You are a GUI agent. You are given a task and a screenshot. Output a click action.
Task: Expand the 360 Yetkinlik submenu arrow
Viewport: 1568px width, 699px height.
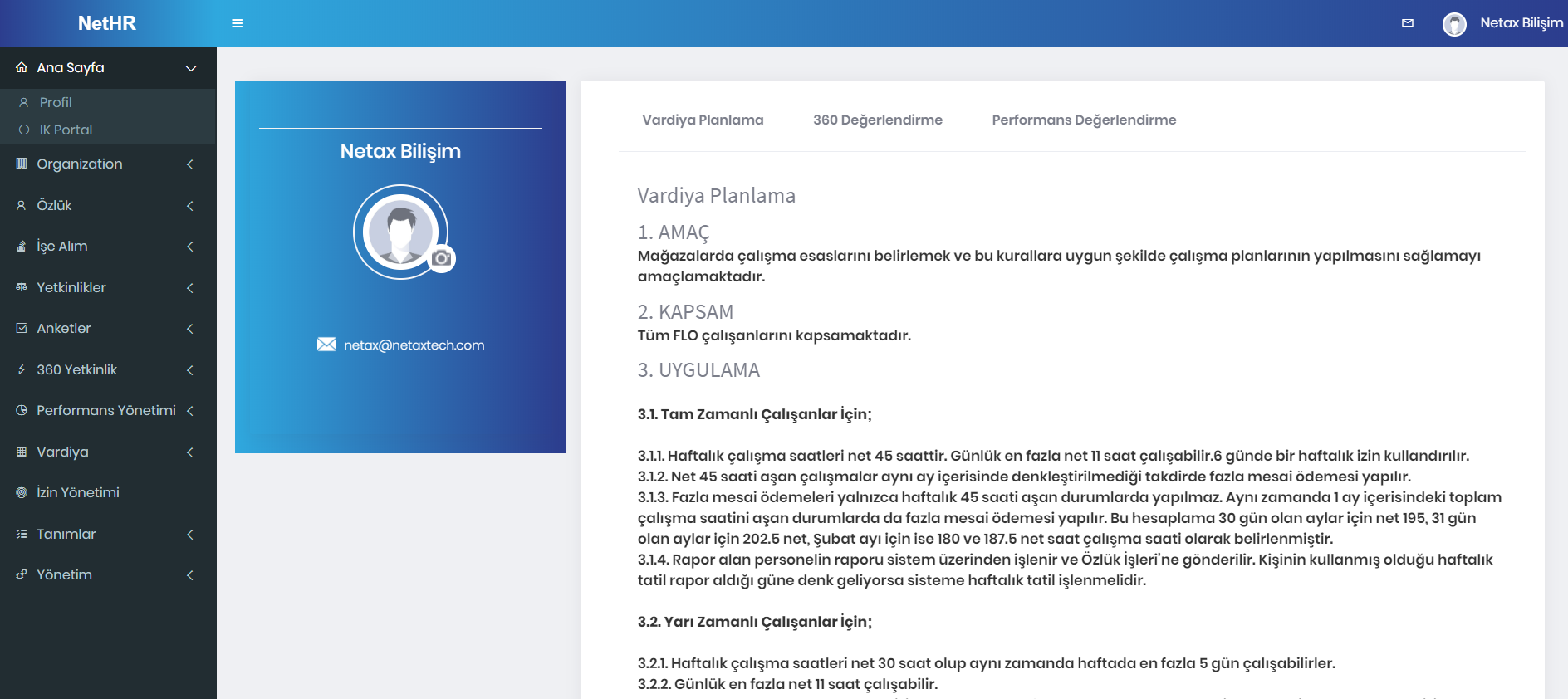point(190,369)
